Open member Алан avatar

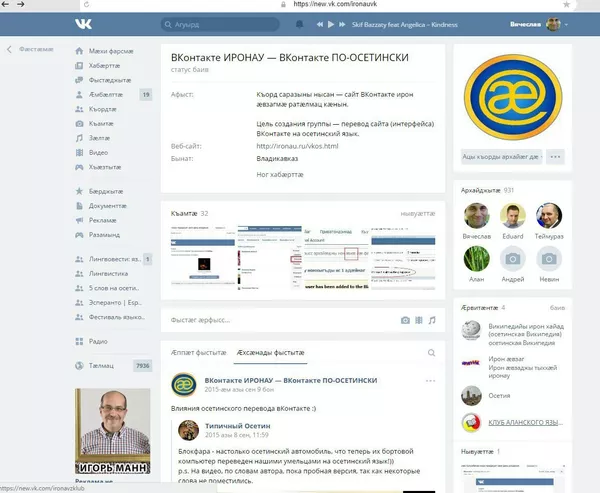[476, 259]
